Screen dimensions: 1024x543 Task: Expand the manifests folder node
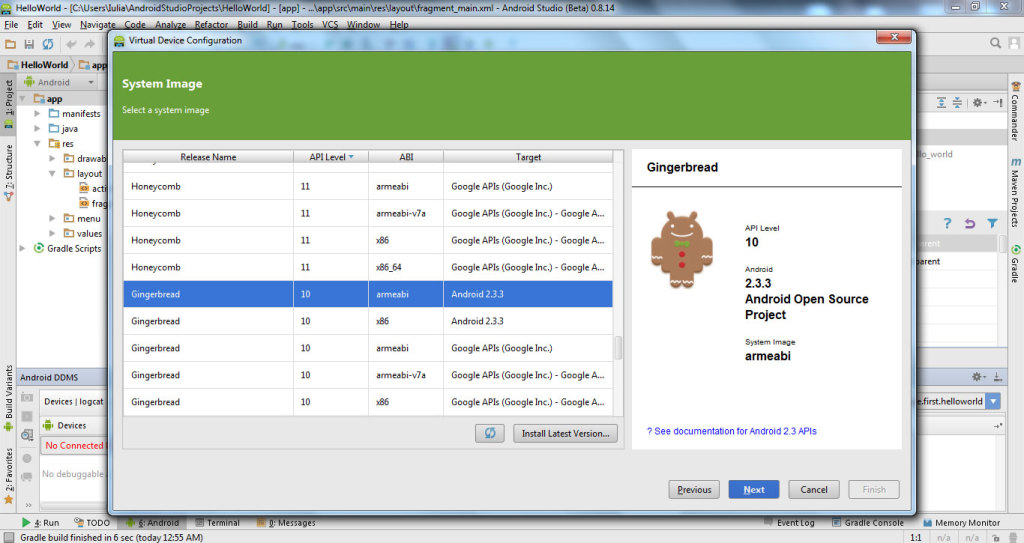pos(37,114)
